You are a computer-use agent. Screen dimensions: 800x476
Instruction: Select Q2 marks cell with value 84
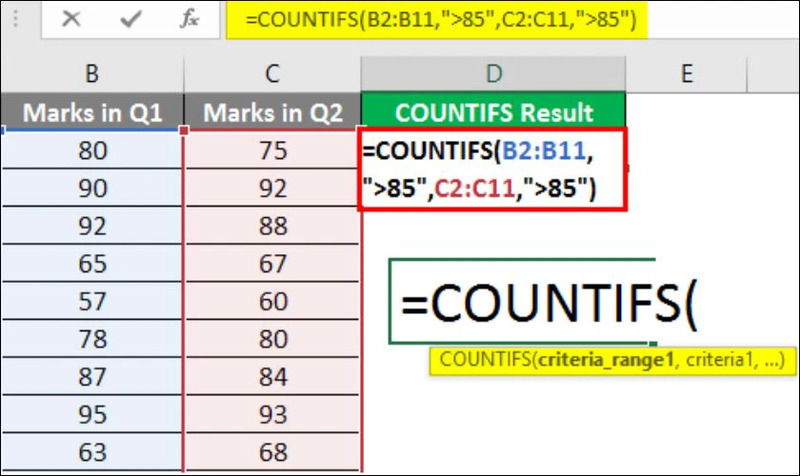point(272,377)
